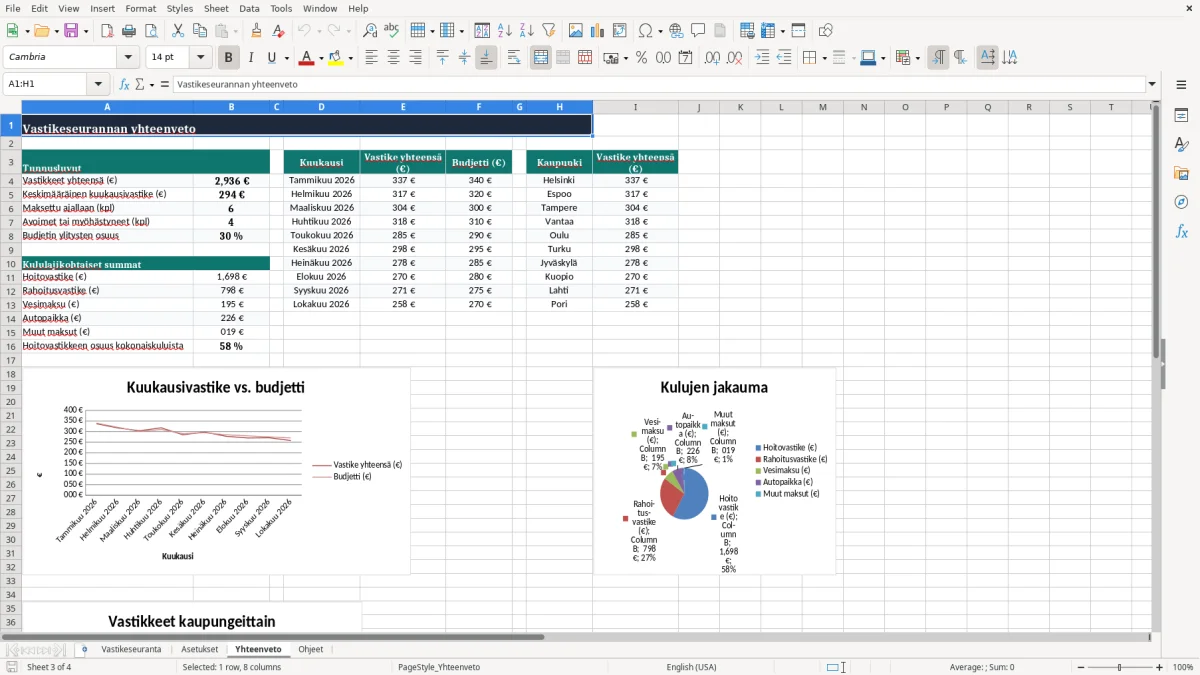
Task: Click the 100% zoom level
Action: pos(1183,667)
